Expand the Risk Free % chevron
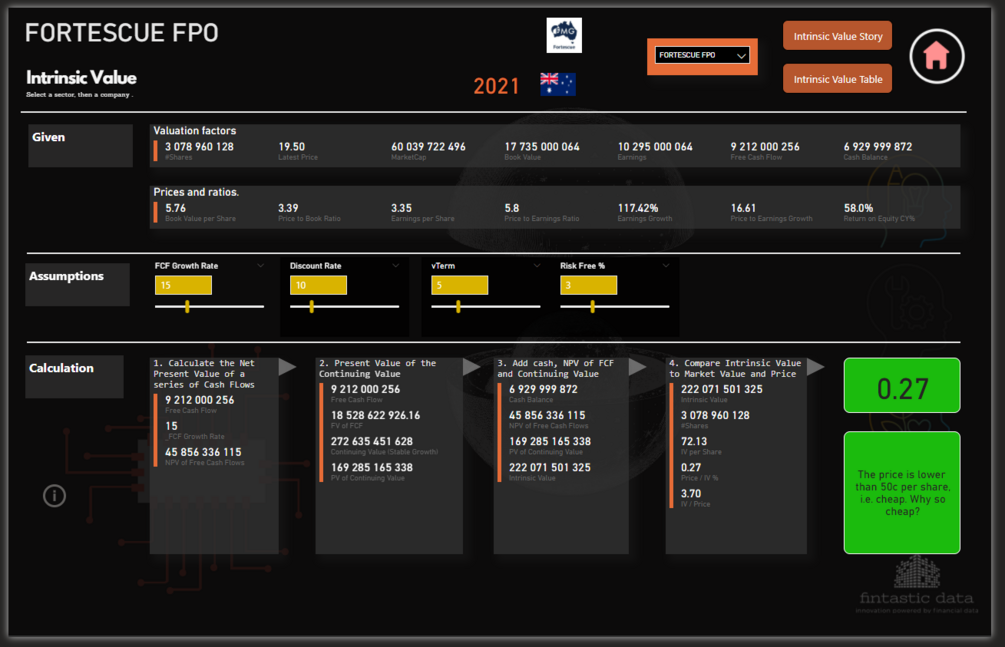The image size is (1005, 647). (x=666, y=265)
